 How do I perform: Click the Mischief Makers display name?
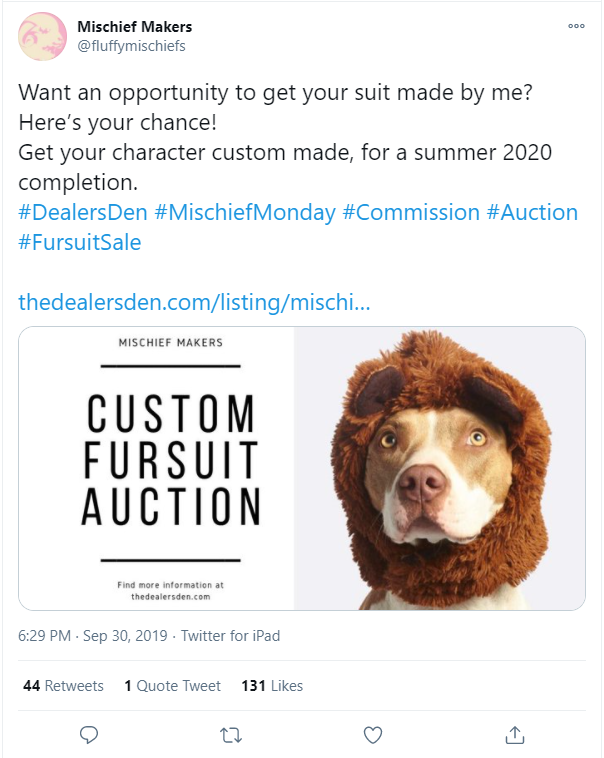134,27
